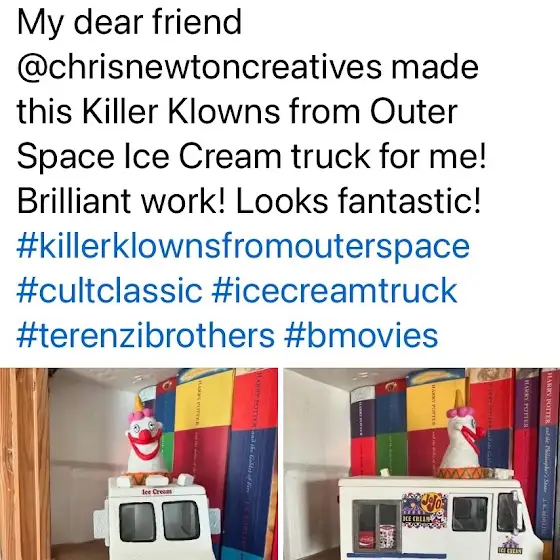This screenshot has width=560, height=560.
Task: Visit the #terenzibrothers hashtag page
Action: click(146, 336)
